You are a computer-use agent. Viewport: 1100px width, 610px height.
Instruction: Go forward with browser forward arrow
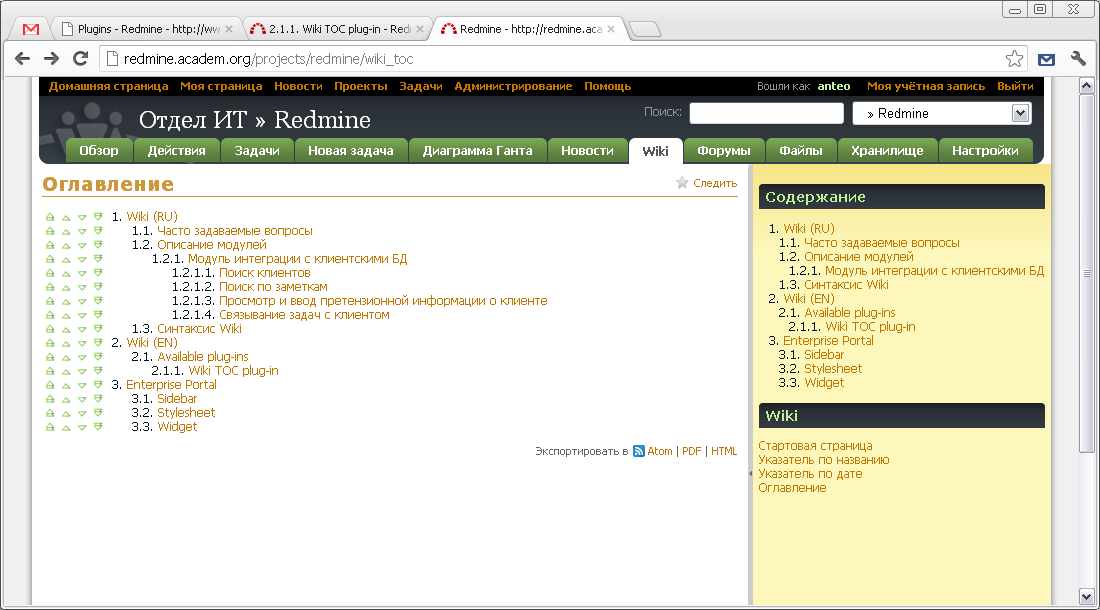(x=51, y=59)
